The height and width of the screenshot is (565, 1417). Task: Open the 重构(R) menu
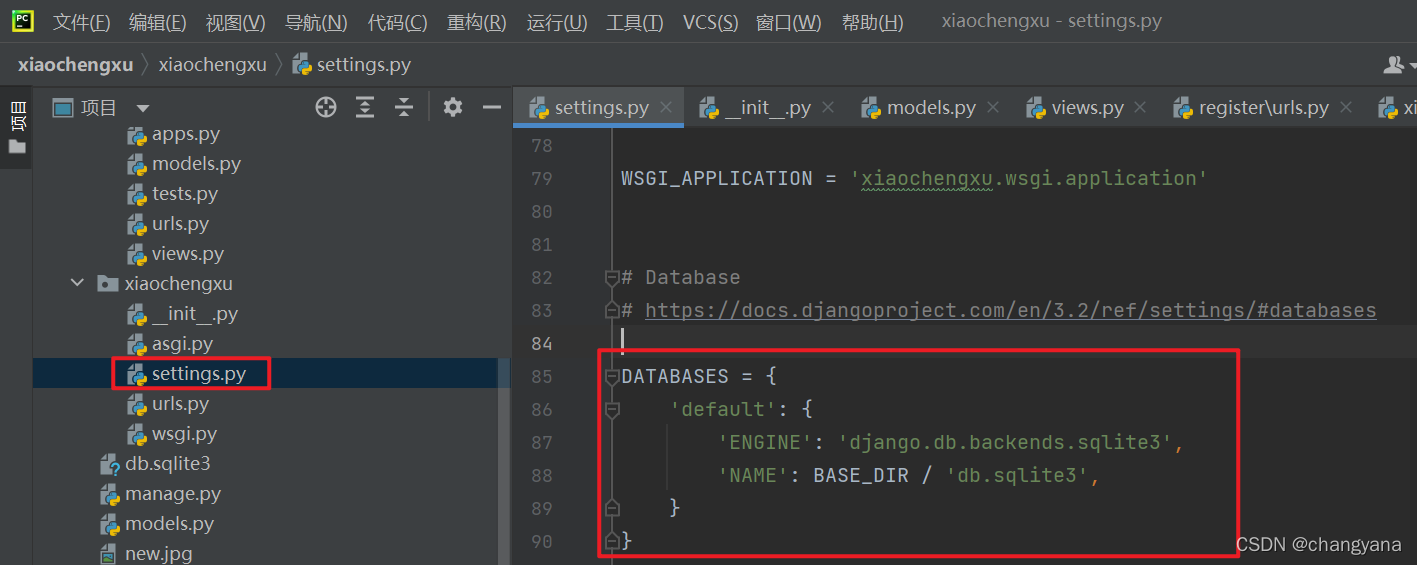(477, 22)
